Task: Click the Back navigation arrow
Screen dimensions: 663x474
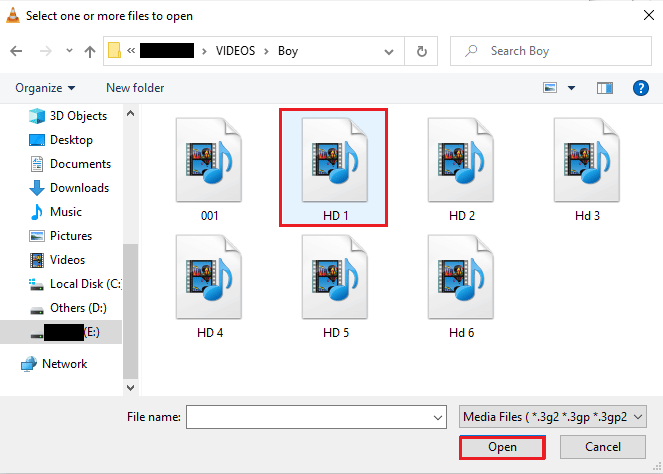Action: click(x=18, y=51)
